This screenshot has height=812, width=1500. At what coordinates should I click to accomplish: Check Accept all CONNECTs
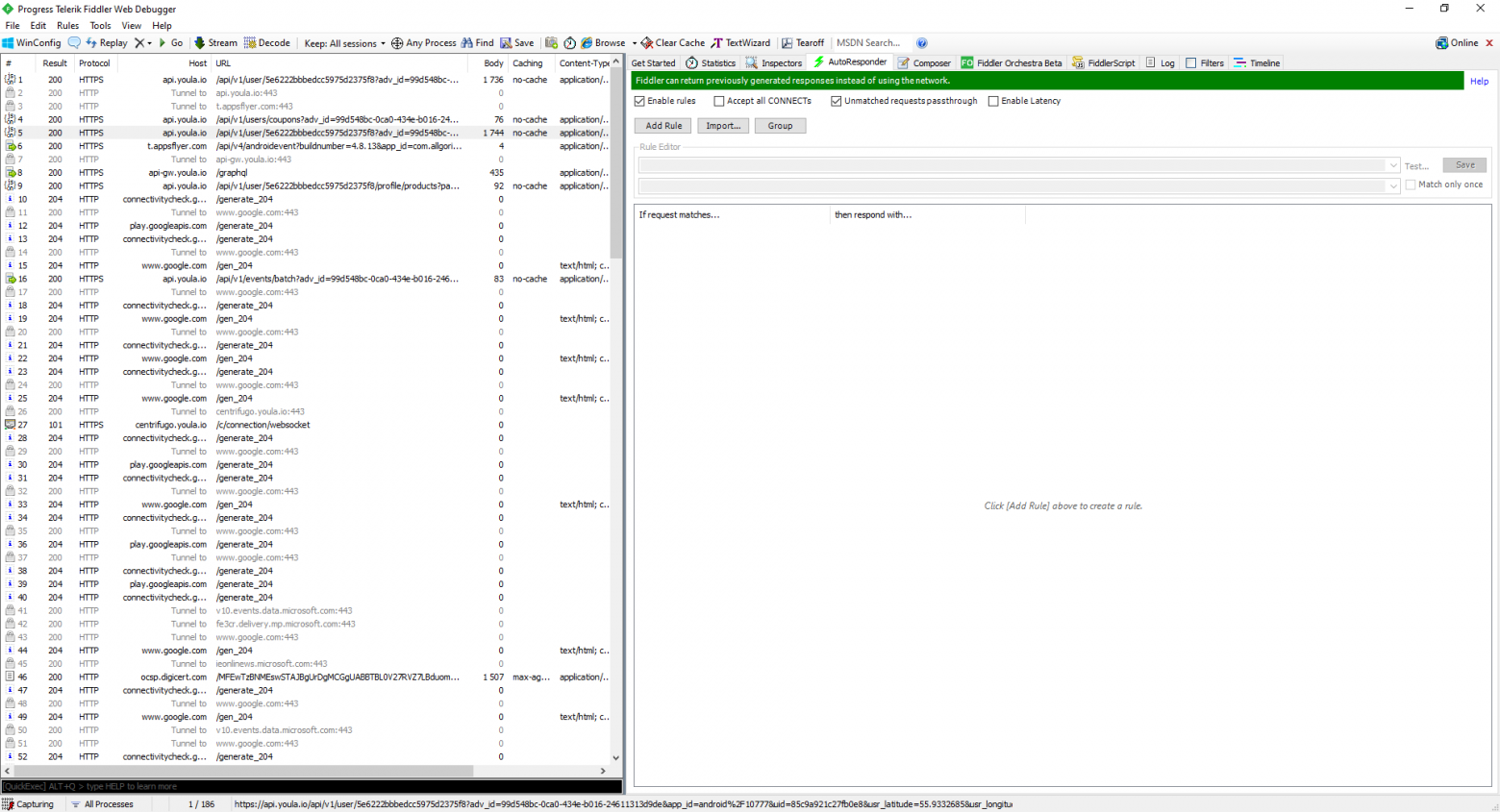point(718,101)
